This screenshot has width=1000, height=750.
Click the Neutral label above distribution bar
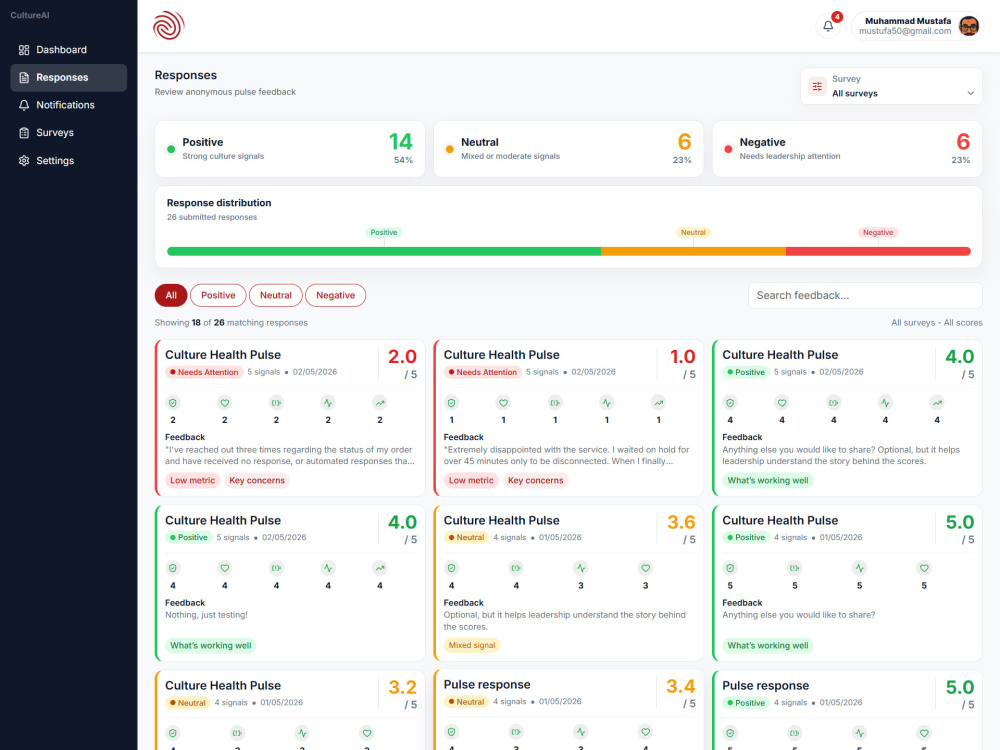click(693, 232)
